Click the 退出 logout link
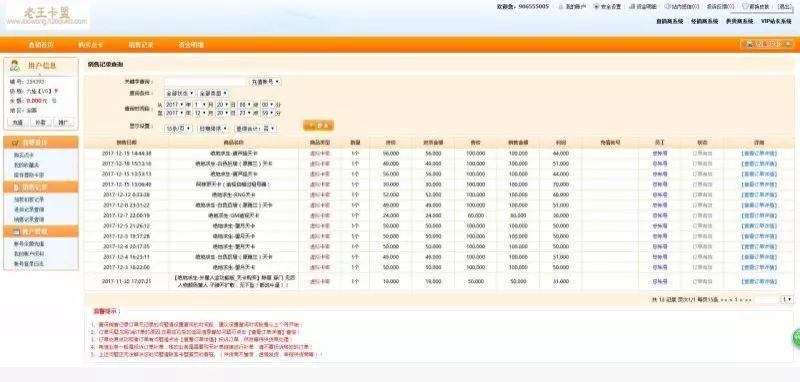Viewport: 800px width, 382px height. (x=784, y=7)
